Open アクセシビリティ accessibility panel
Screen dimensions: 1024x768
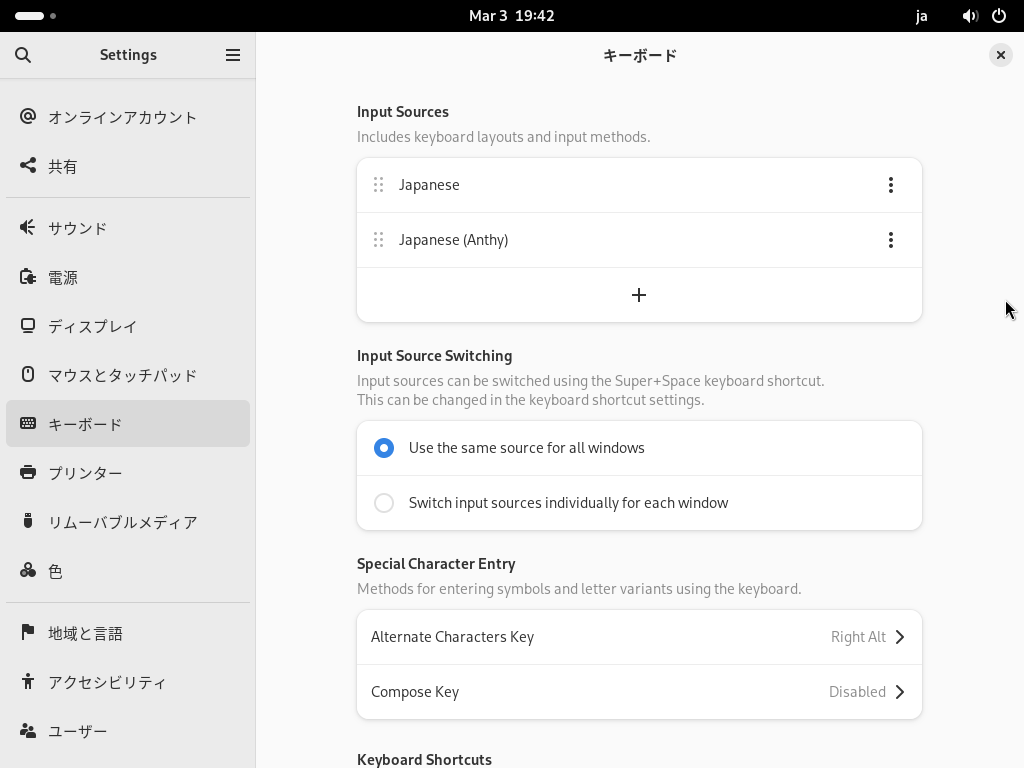click(x=128, y=682)
